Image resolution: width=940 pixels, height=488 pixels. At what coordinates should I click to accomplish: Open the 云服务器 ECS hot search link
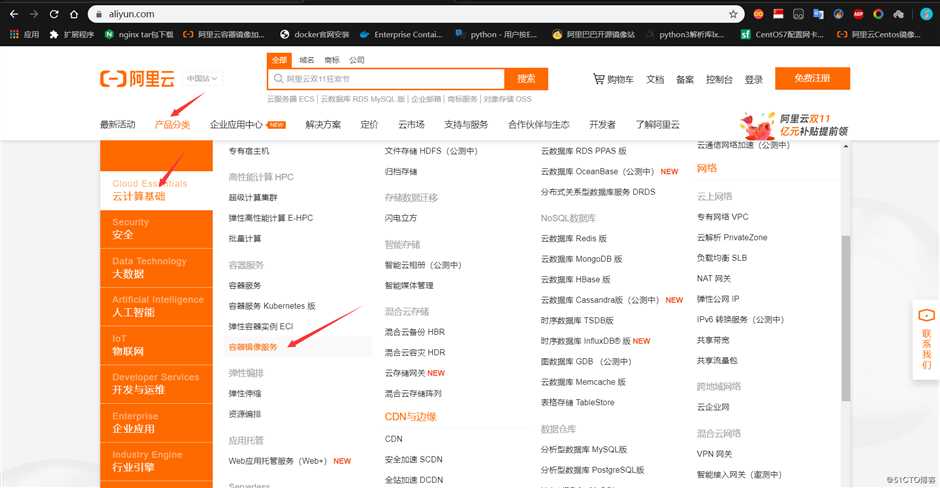(291, 99)
